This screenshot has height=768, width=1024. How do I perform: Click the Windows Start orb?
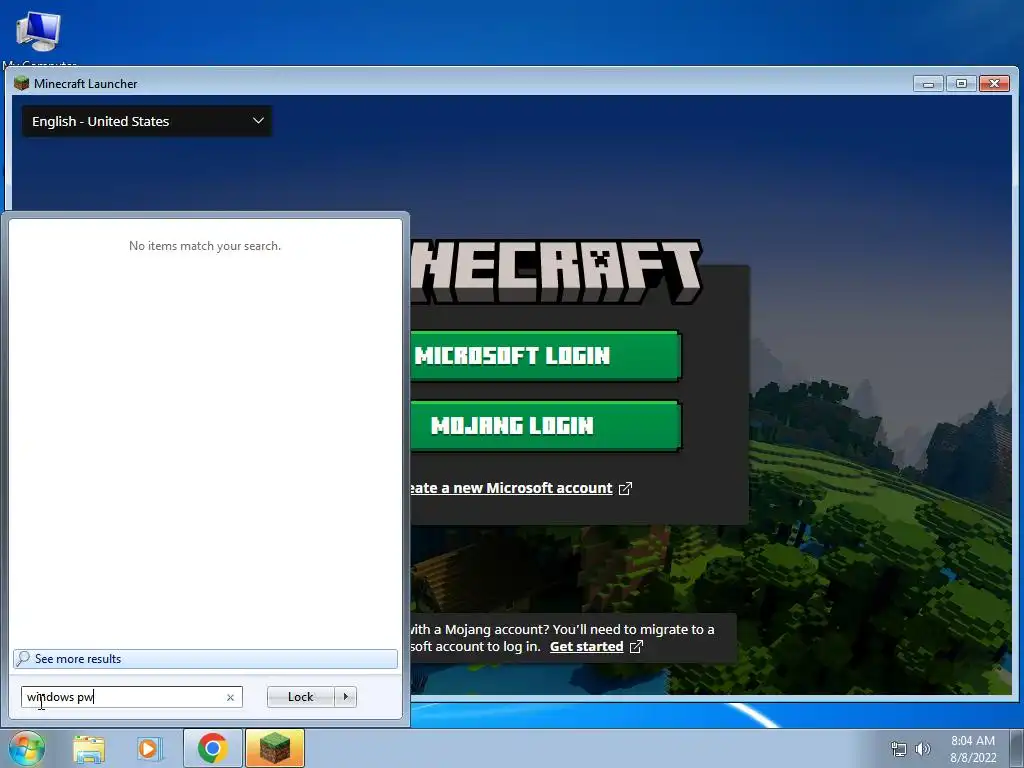click(x=26, y=748)
